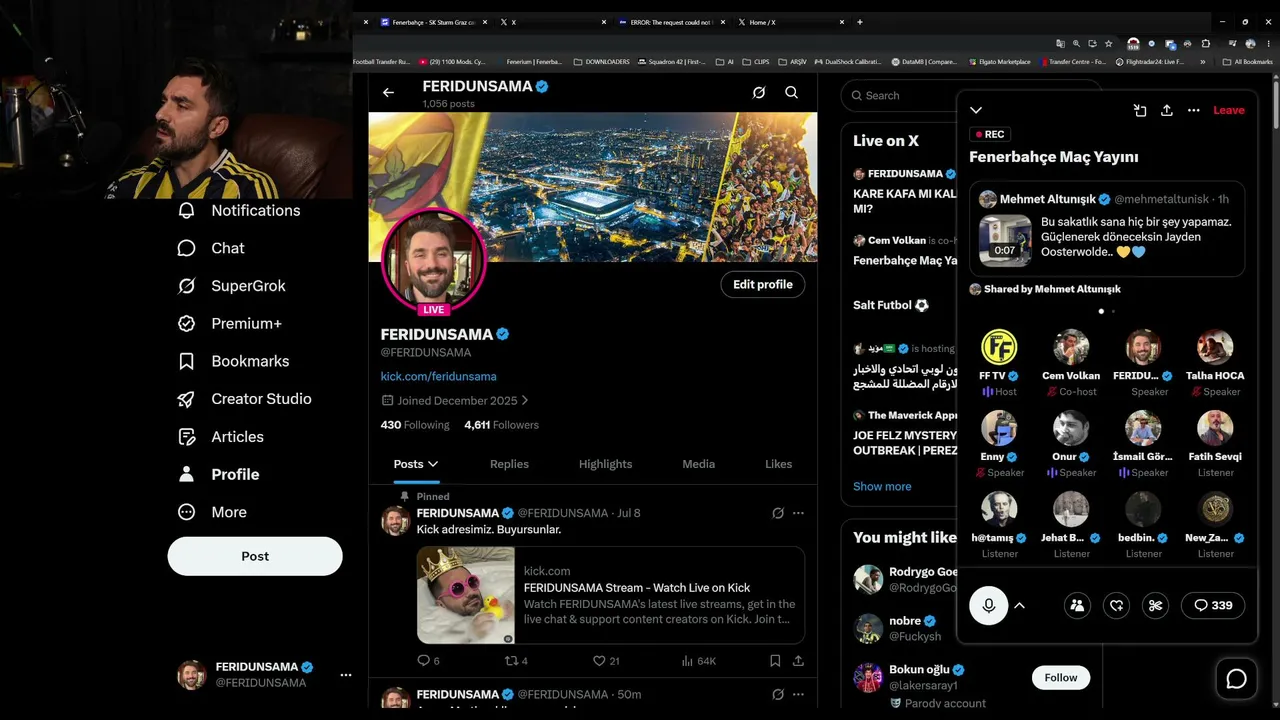
Task: Switch to the Likes tab
Action: point(778,464)
